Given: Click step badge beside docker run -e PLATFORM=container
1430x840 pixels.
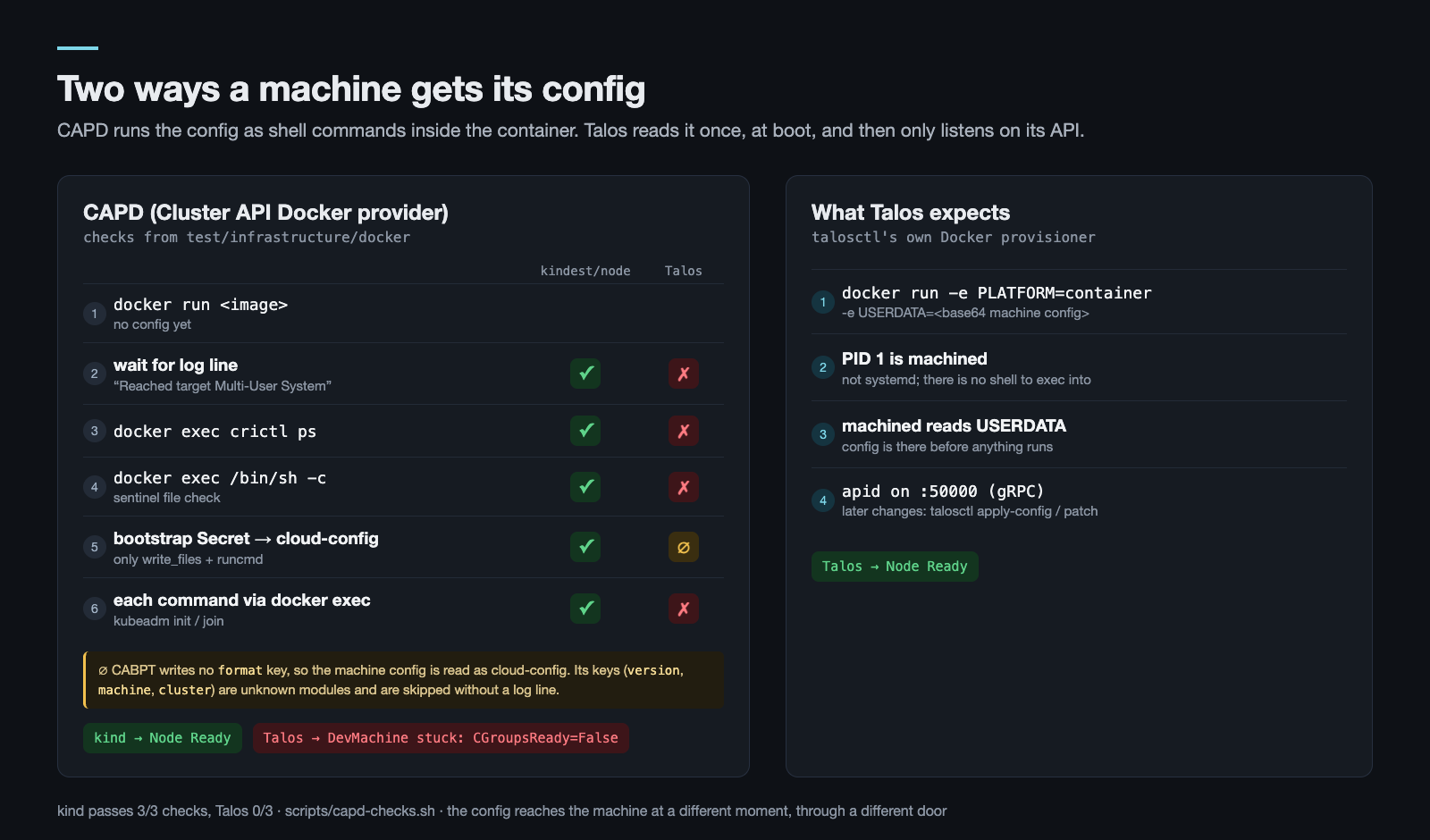Looking at the screenshot, I should pyautogui.click(x=823, y=302).
